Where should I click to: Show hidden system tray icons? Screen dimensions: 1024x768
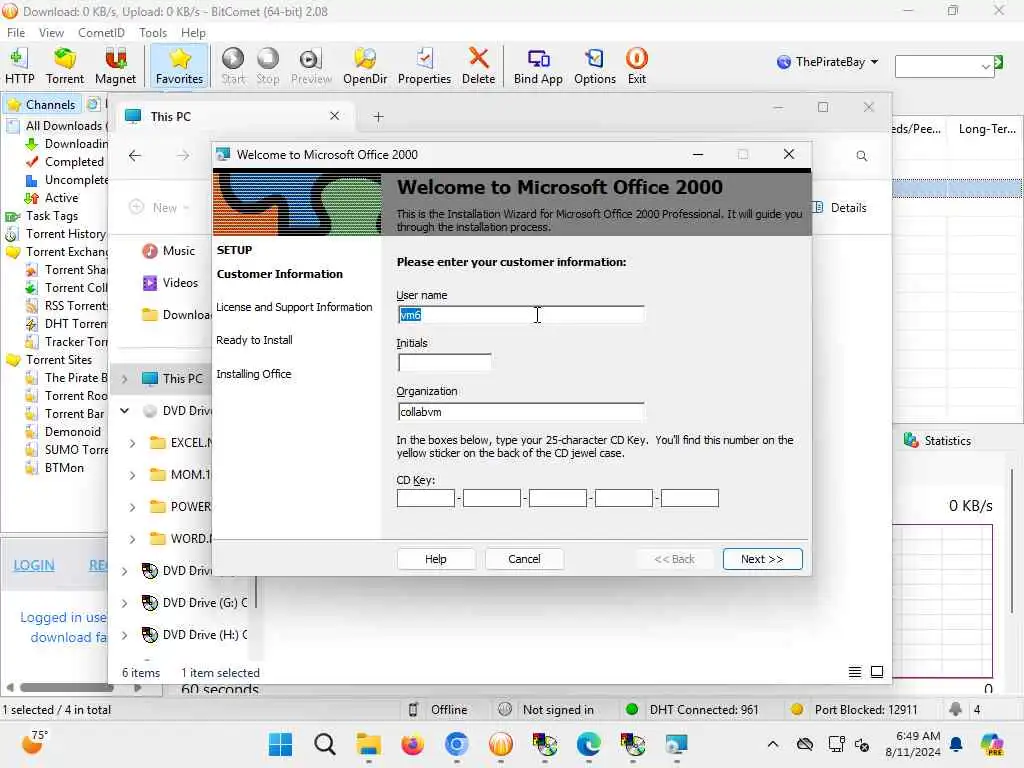(773, 744)
